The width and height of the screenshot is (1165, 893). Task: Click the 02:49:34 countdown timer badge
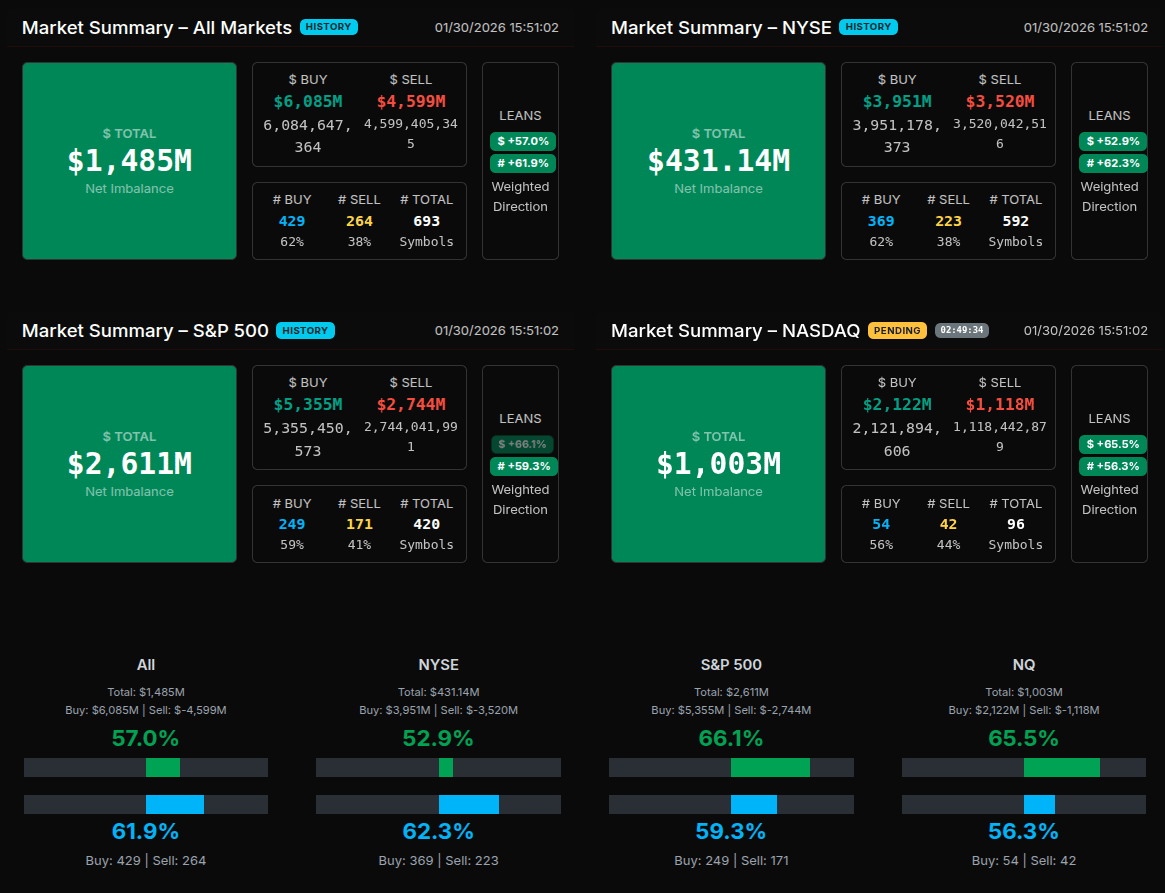[961, 330]
